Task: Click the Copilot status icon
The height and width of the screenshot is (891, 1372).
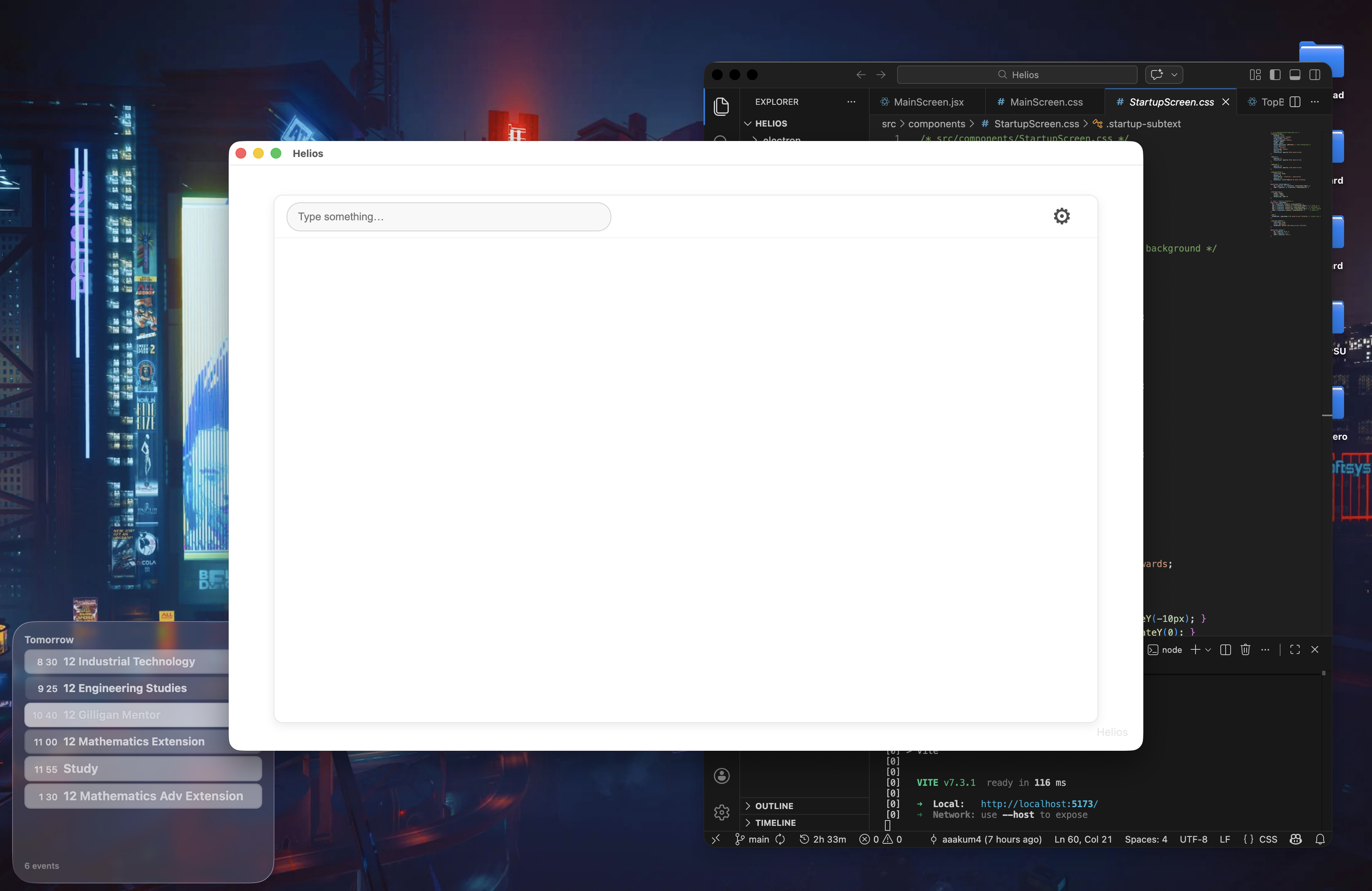Action: 1296,839
